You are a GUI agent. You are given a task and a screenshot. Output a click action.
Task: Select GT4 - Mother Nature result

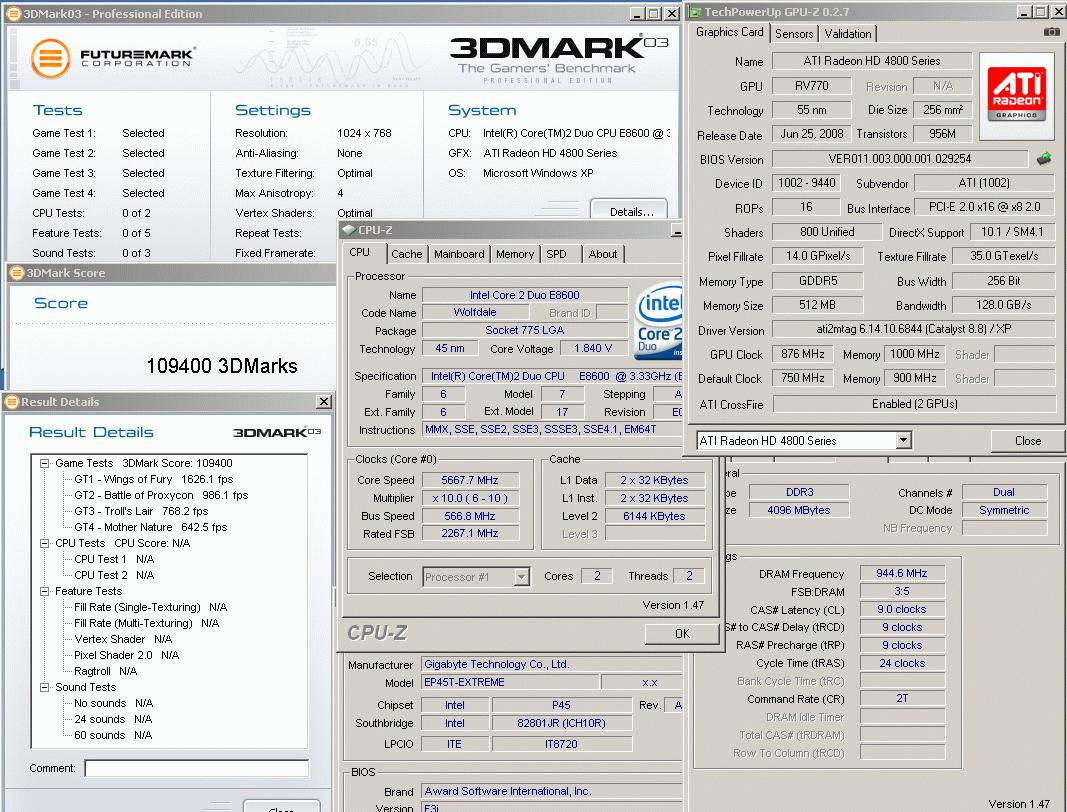(x=150, y=527)
